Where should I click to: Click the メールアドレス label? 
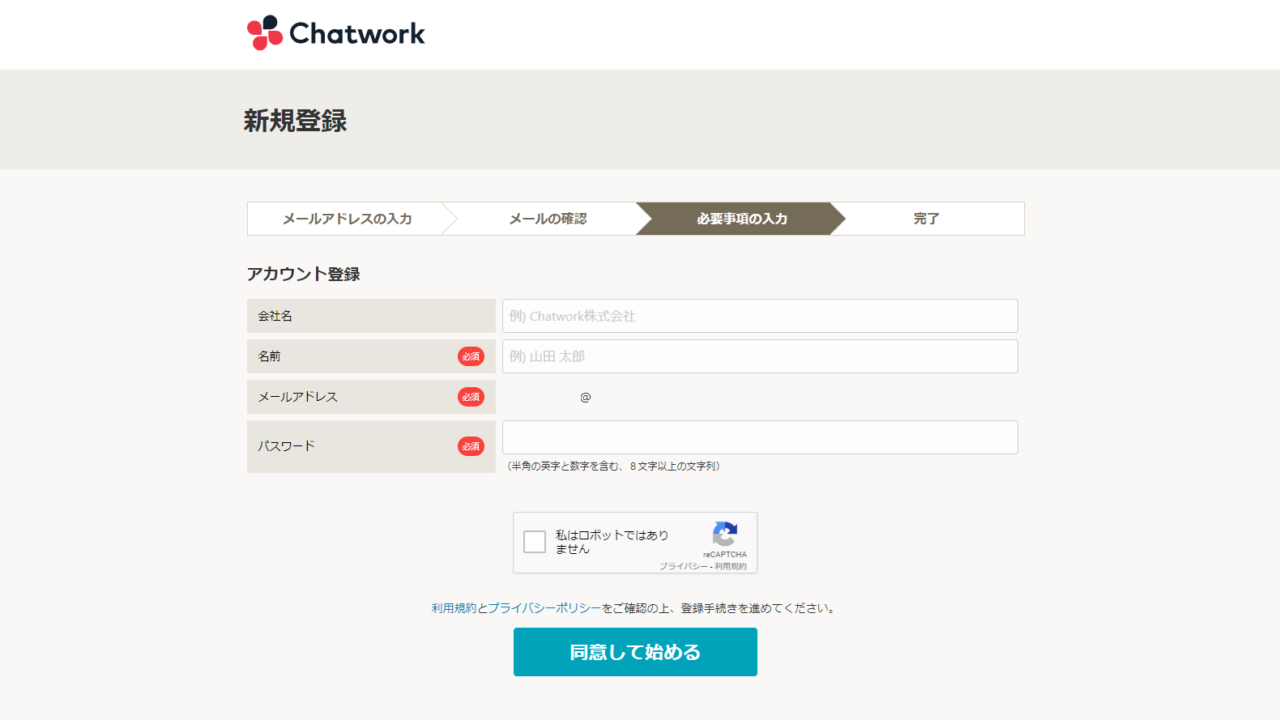pyautogui.click(x=298, y=397)
